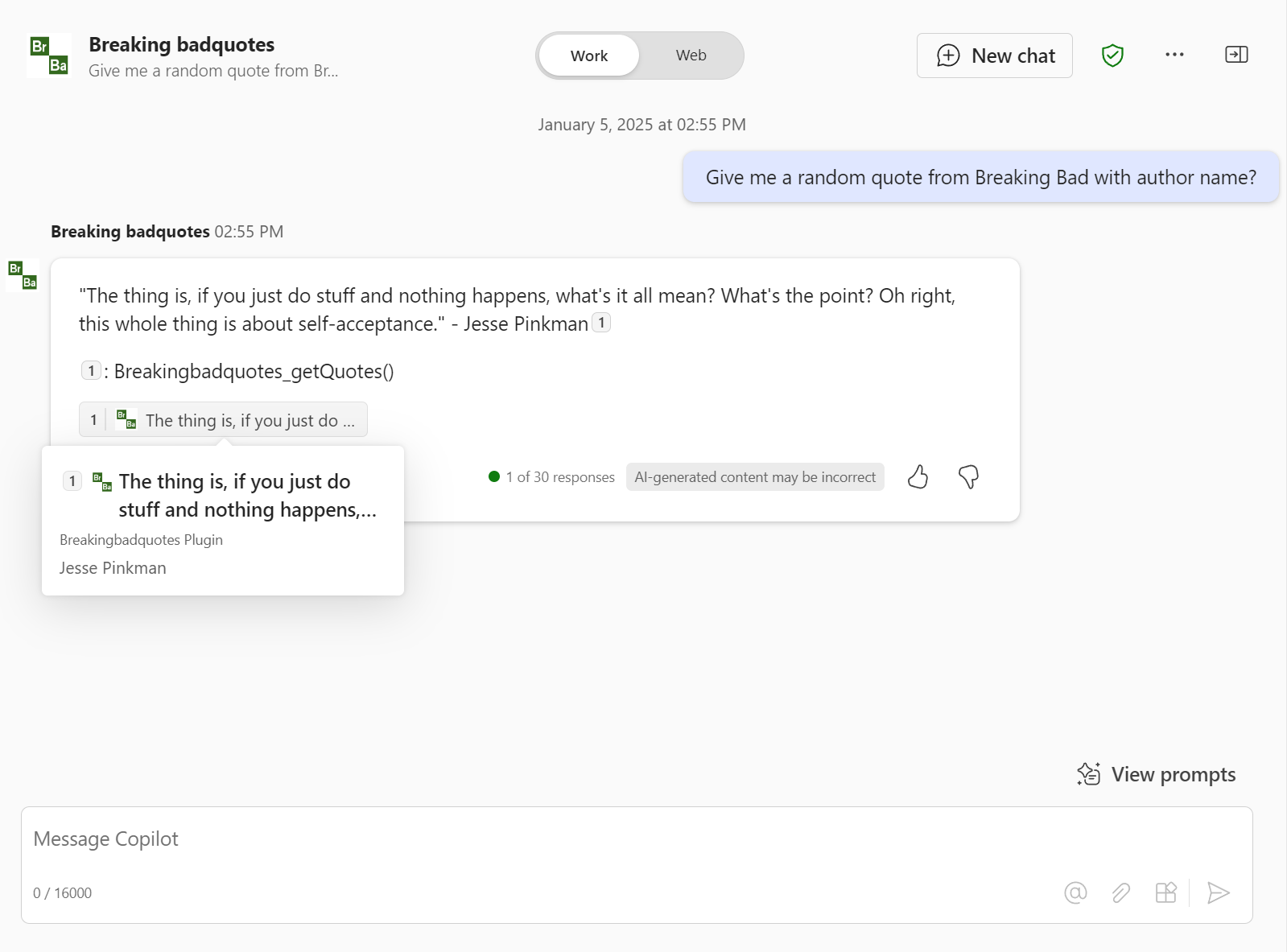Open the plugins/apps icon in message box

tap(1165, 892)
